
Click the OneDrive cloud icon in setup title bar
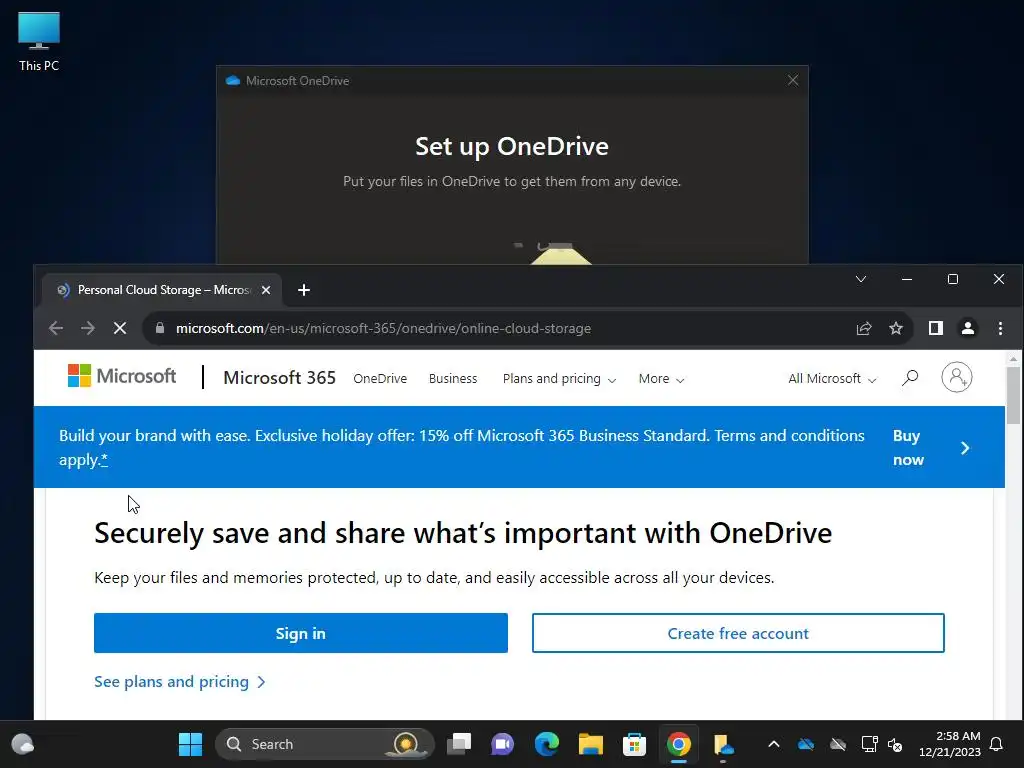(232, 80)
